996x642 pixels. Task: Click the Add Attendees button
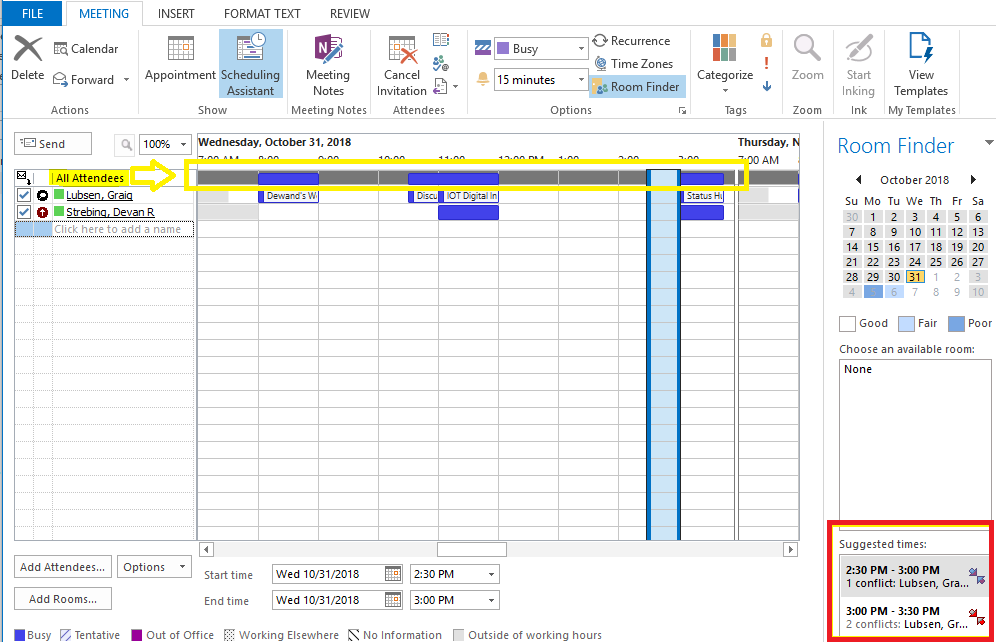[62, 567]
